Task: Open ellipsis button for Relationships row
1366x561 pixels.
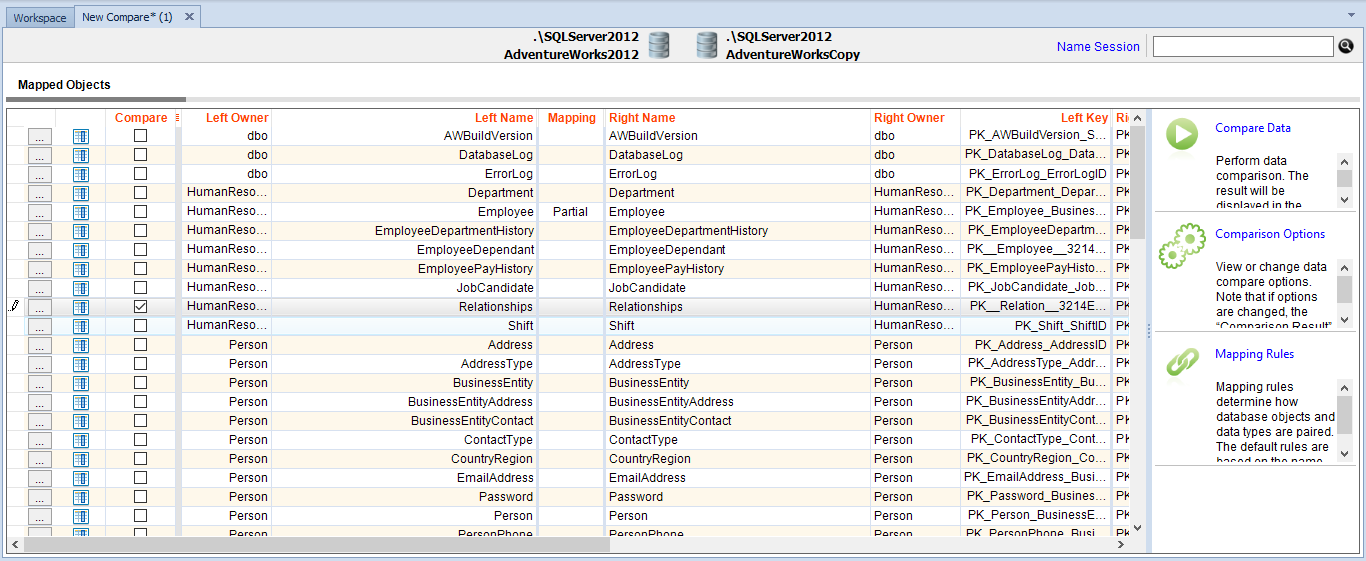Action: coord(39,307)
